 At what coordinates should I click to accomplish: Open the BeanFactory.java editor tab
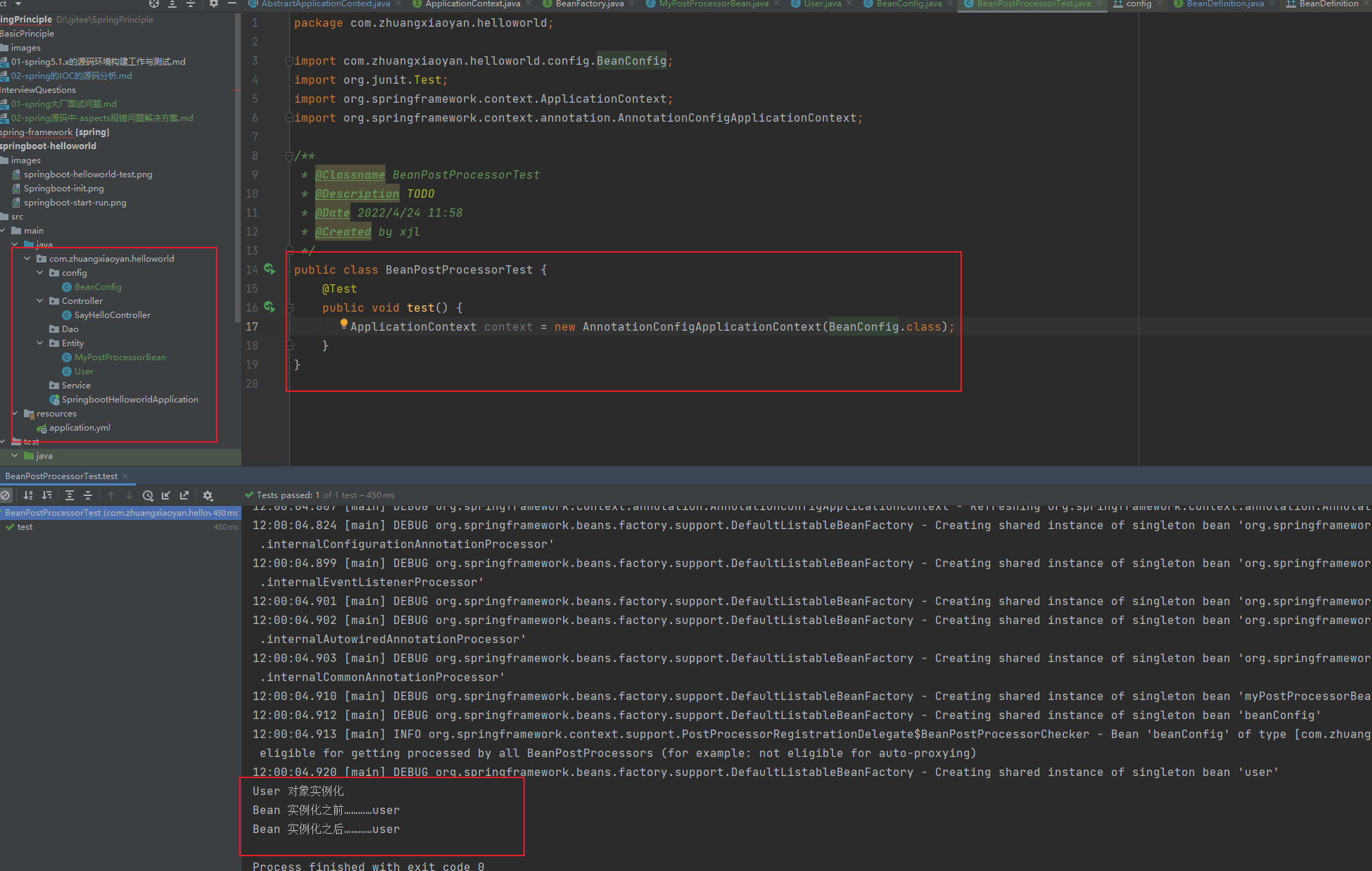click(589, 4)
